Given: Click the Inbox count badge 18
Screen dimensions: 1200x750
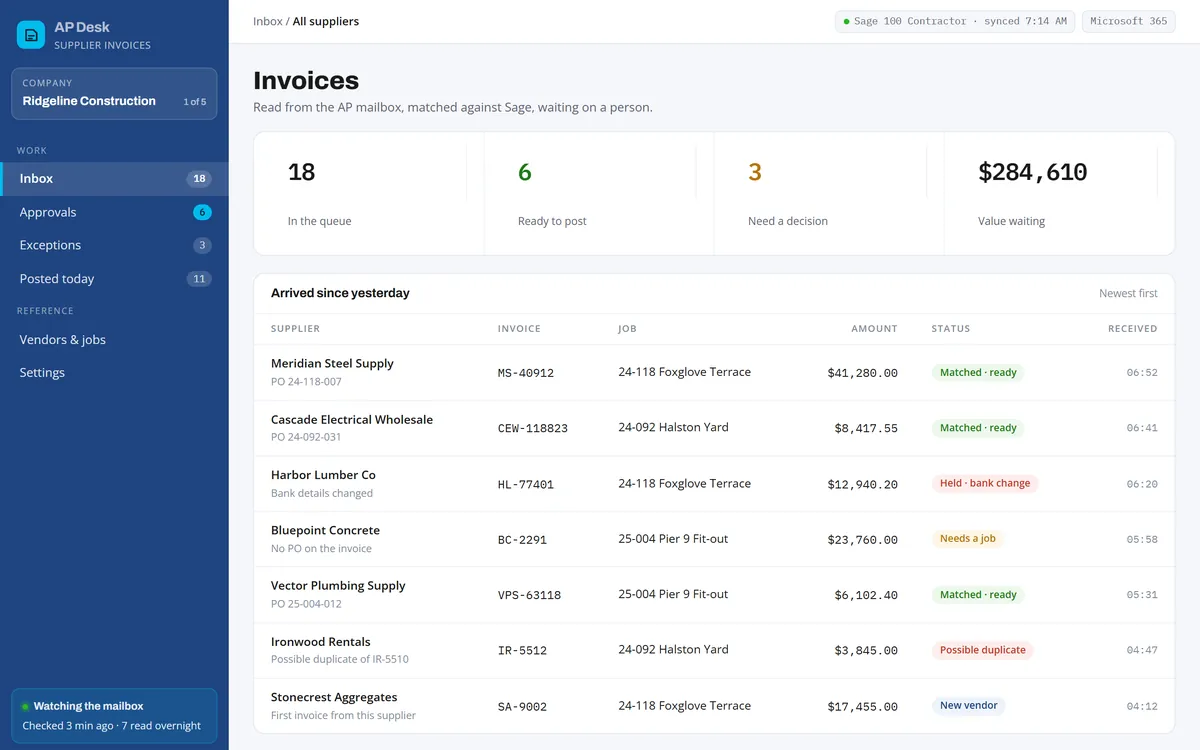Looking at the screenshot, I should click(199, 179).
